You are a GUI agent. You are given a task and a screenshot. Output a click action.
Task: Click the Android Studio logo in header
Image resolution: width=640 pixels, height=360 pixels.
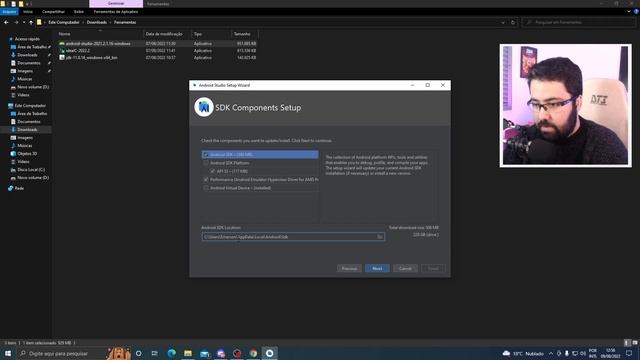pos(204,107)
